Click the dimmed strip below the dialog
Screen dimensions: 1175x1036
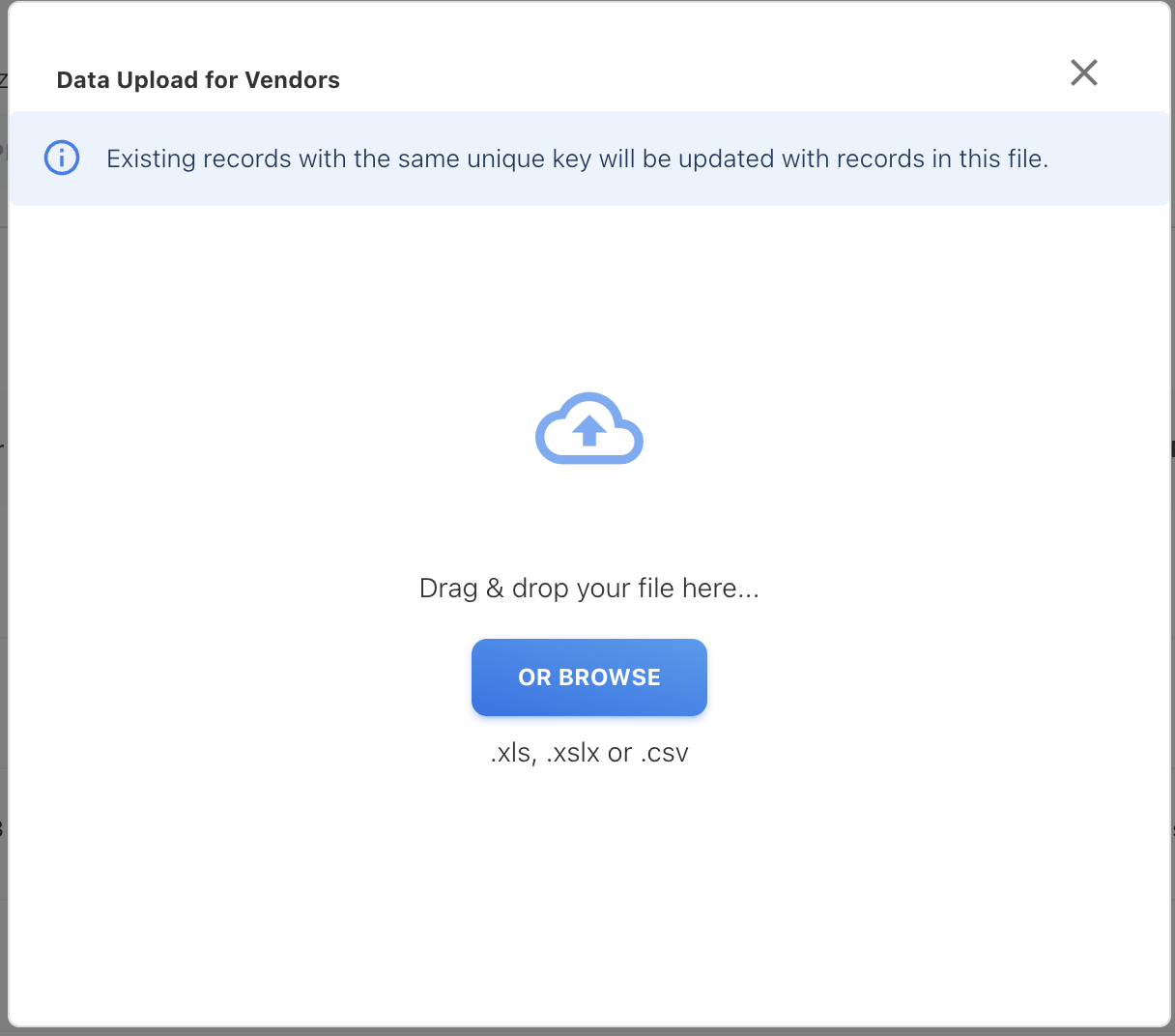click(587, 1031)
